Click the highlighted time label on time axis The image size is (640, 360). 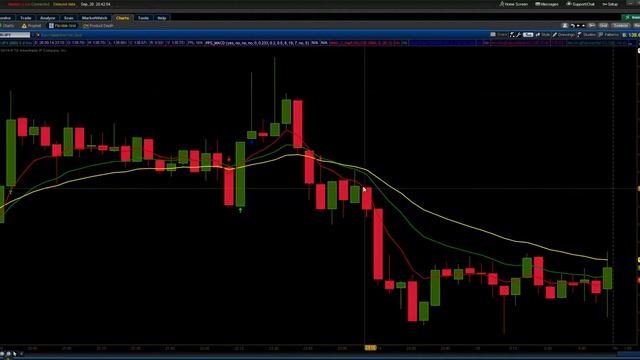click(x=370, y=348)
